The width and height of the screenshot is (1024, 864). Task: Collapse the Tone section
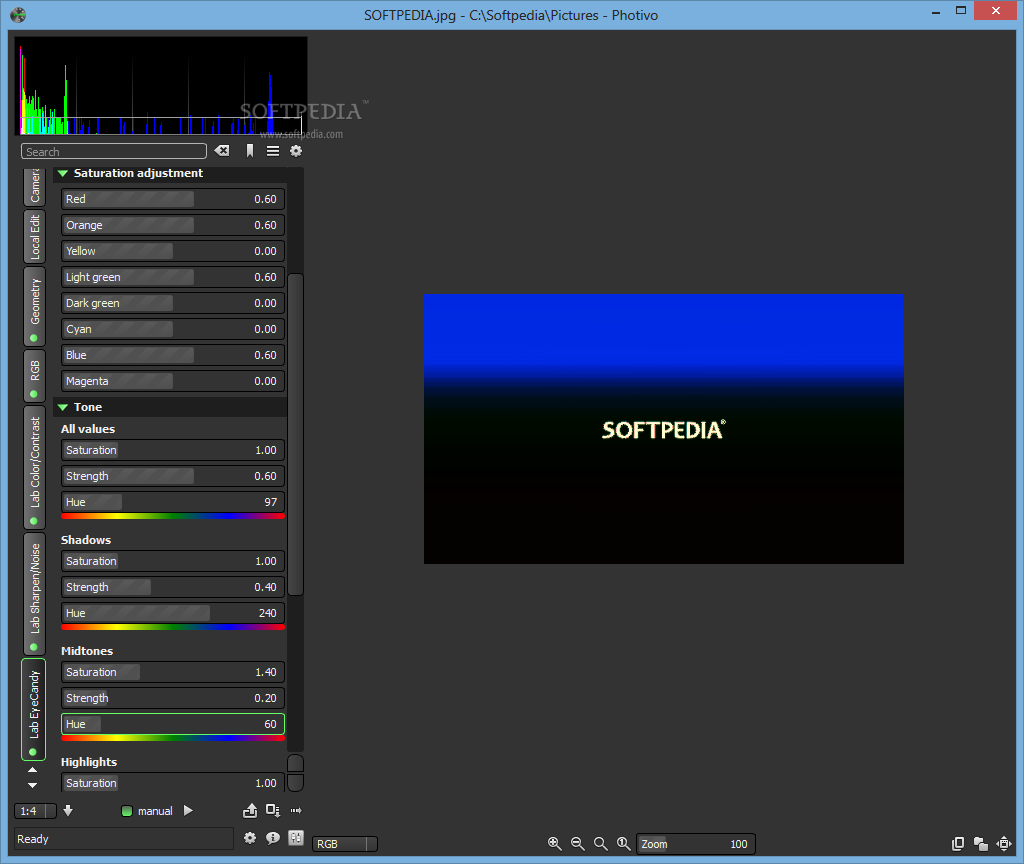pyautogui.click(x=63, y=407)
